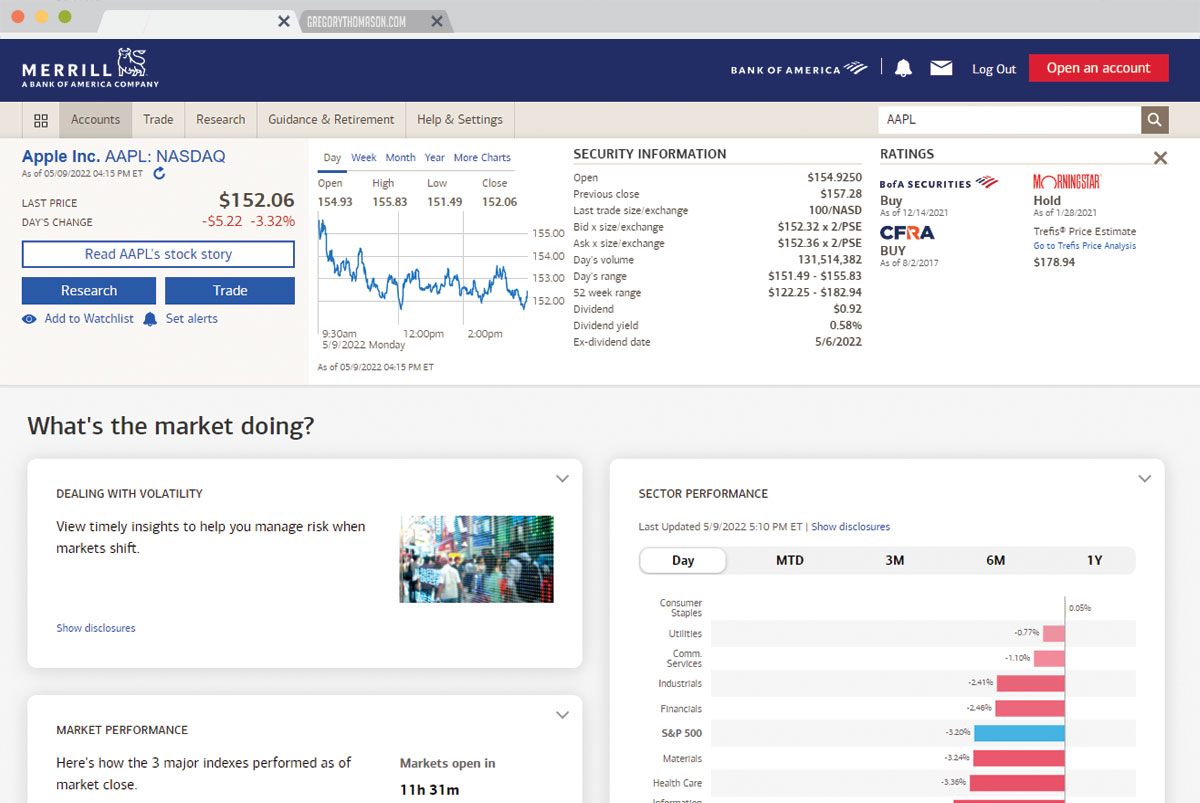Open the Trade menu
1200x803 pixels.
click(158, 120)
